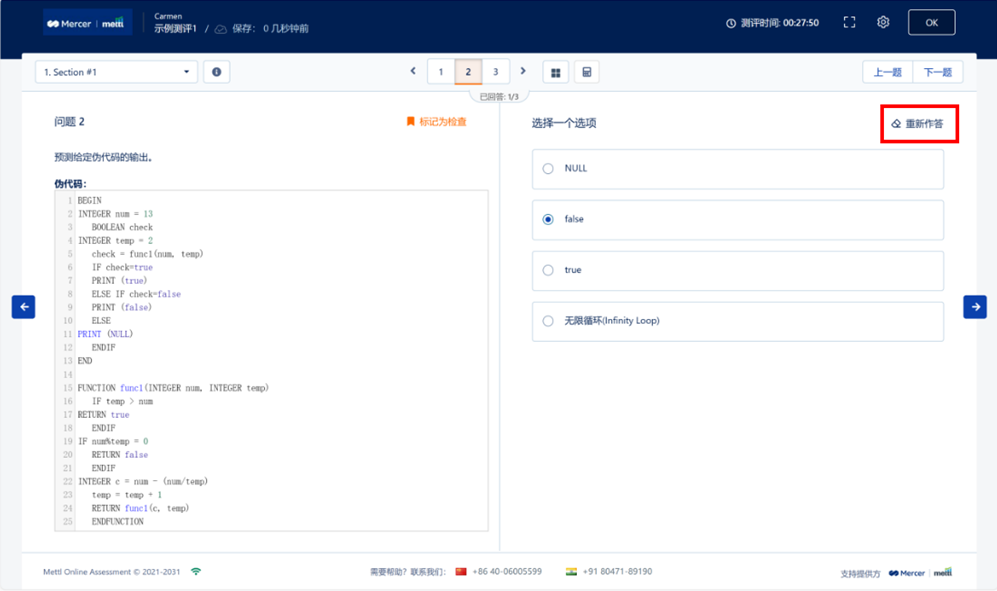Viewport: 997px width, 591px height.
Task: Select the true answer option
Action: point(548,270)
